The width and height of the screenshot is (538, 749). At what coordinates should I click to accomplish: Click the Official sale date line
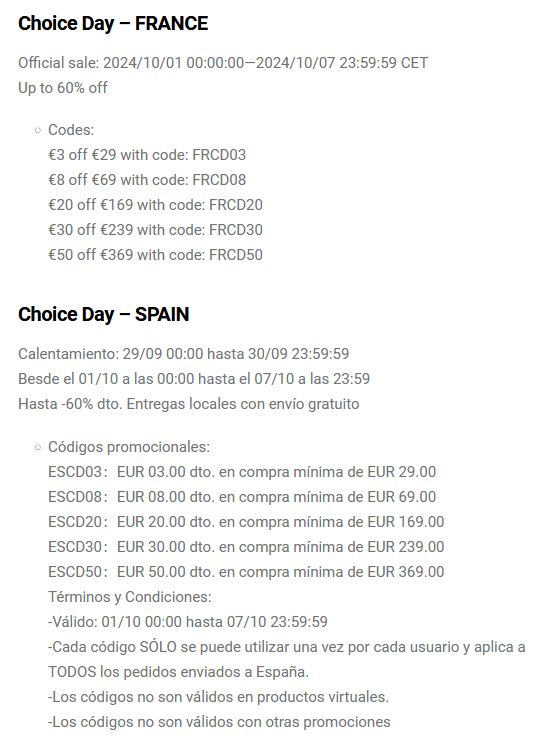pyautogui.click(x=223, y=63)
